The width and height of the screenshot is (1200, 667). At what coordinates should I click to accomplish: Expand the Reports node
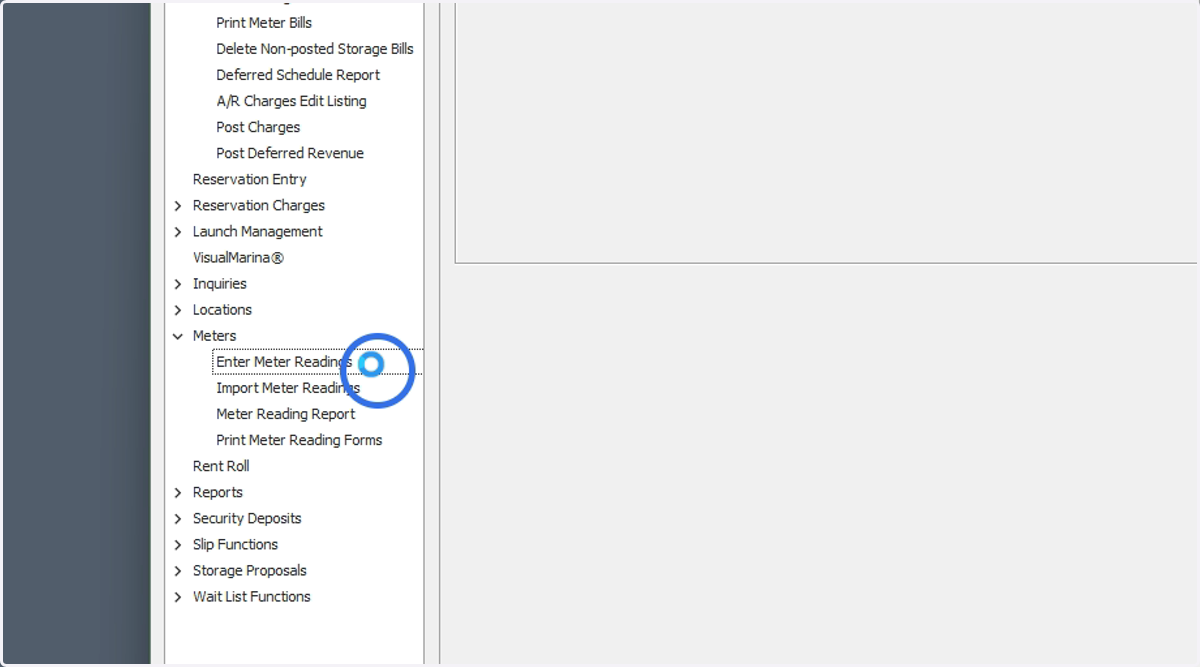(178, 492)
